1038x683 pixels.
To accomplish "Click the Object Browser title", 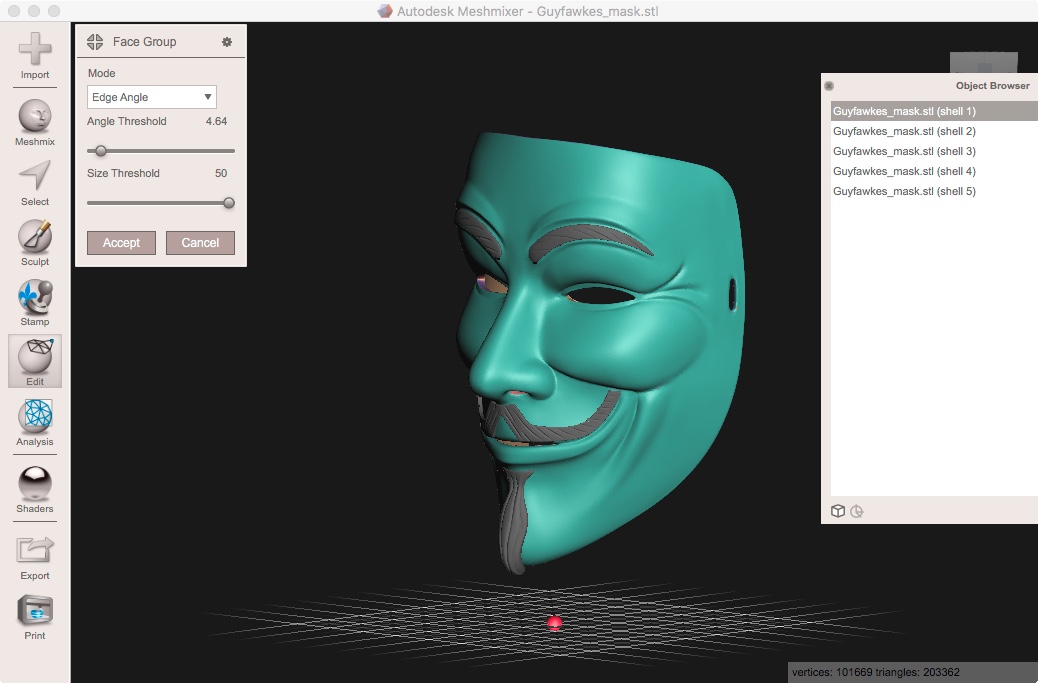I will pyautogui.click(x=992, y=85).
